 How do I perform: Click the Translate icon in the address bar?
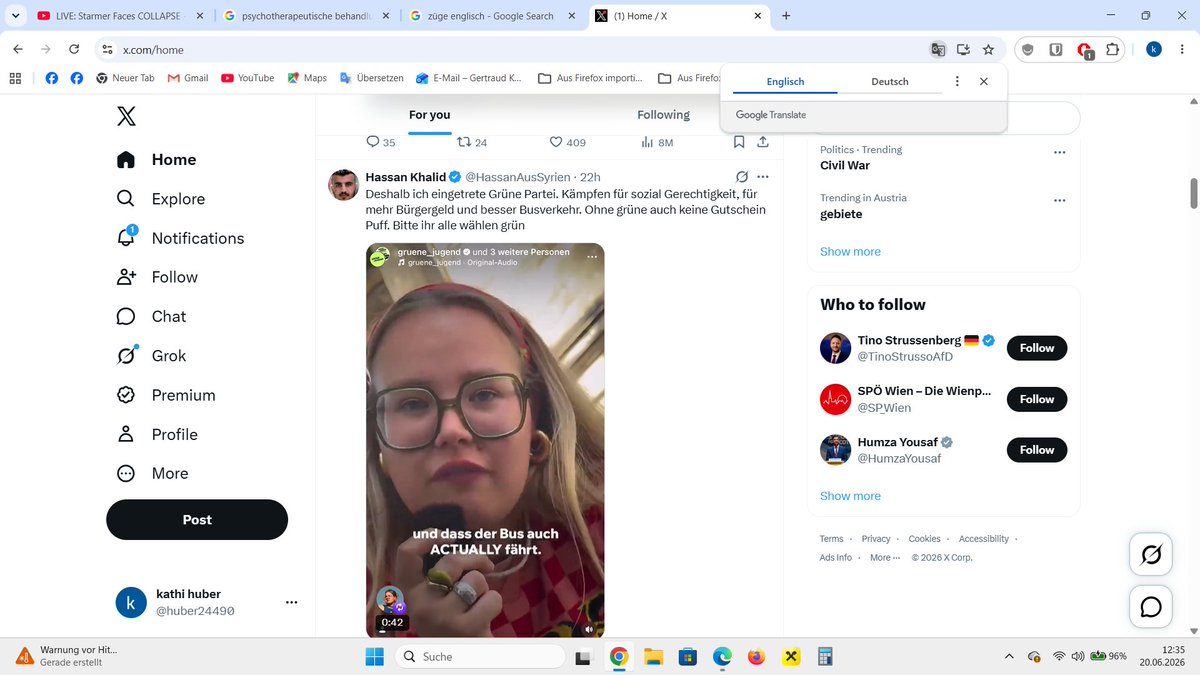point(938,49)
